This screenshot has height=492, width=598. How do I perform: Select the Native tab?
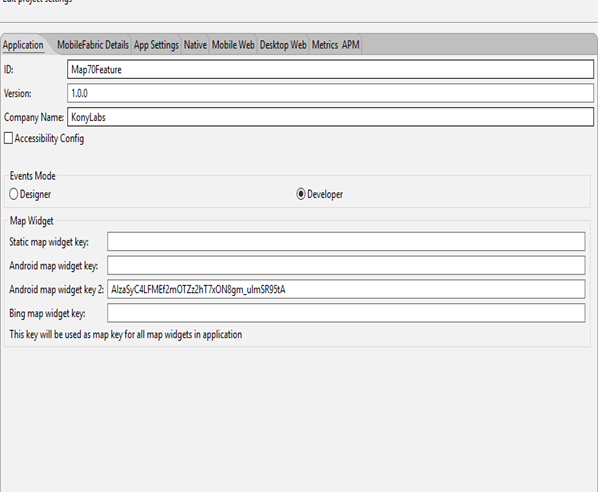195,45
